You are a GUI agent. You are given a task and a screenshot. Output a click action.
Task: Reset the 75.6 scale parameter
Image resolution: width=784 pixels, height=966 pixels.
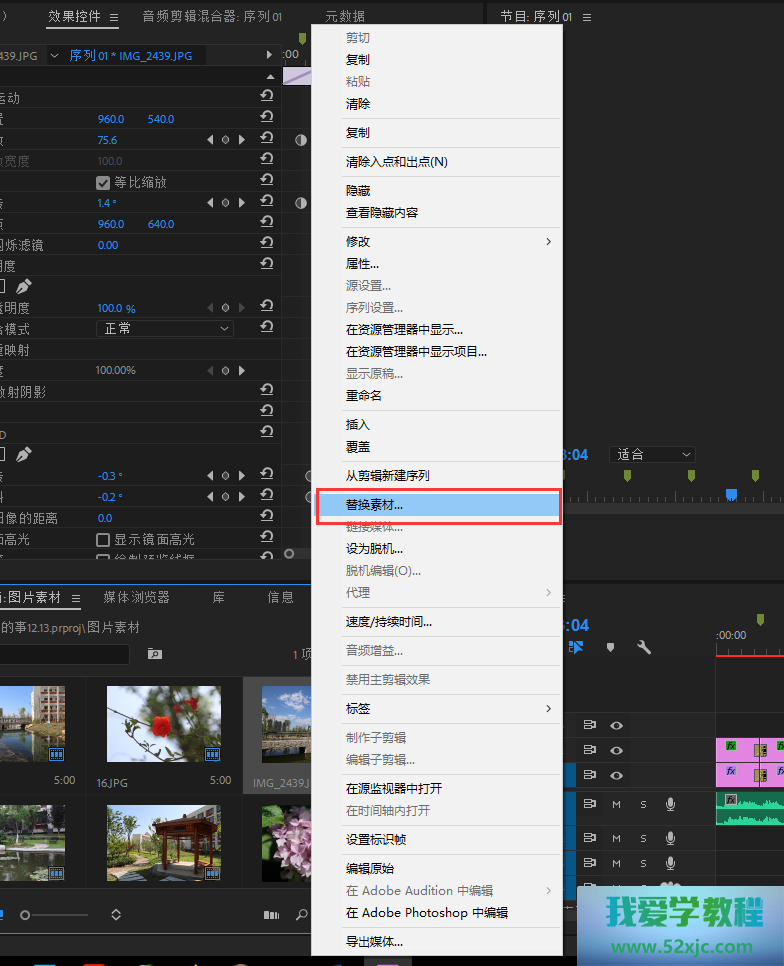click(x=267, y=140)
